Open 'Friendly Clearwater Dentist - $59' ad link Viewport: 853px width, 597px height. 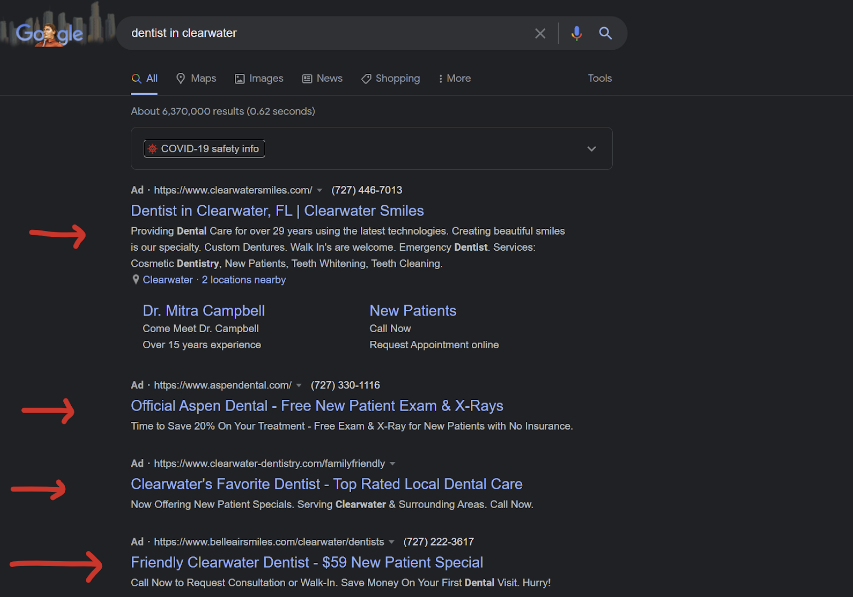[x=307, y=562]
